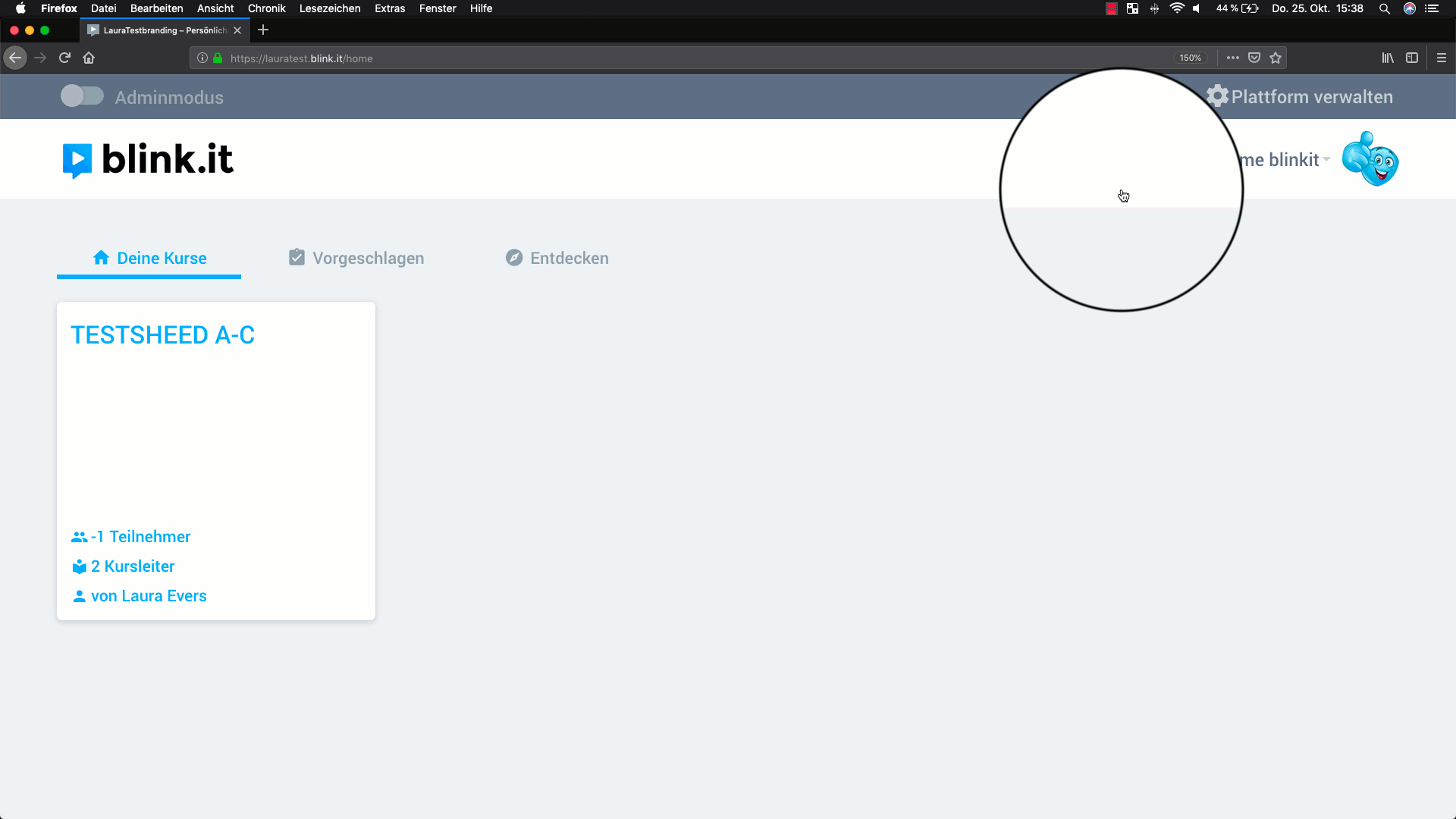Toggle the Adminmodus switch
Screen dimensions: 1456x819
point(82,96)
